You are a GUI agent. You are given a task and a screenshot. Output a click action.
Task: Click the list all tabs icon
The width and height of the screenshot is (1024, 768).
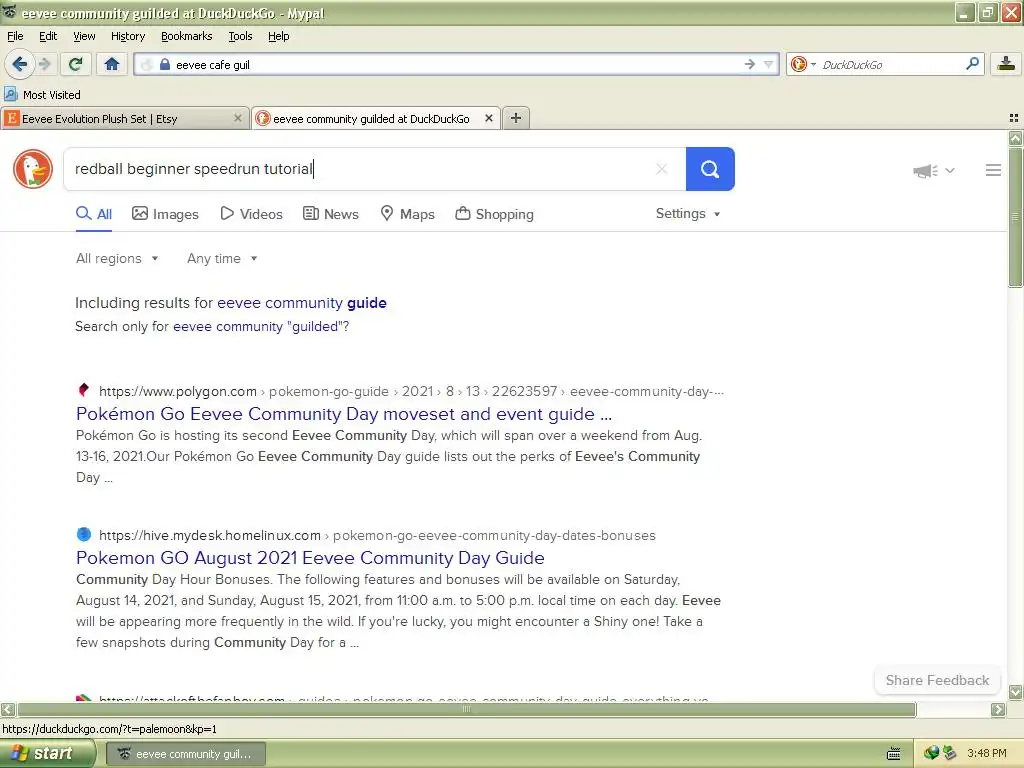tap(1014, 118)
